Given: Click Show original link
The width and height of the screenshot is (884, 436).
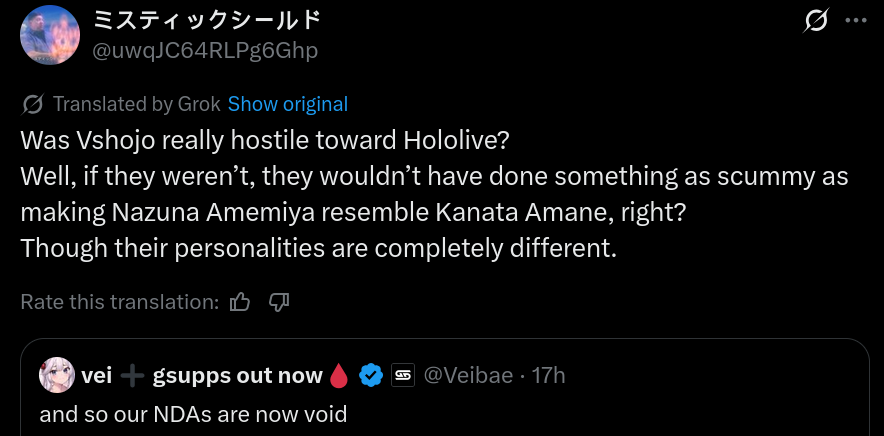Looking at the screenshot, I should (288, 104).
